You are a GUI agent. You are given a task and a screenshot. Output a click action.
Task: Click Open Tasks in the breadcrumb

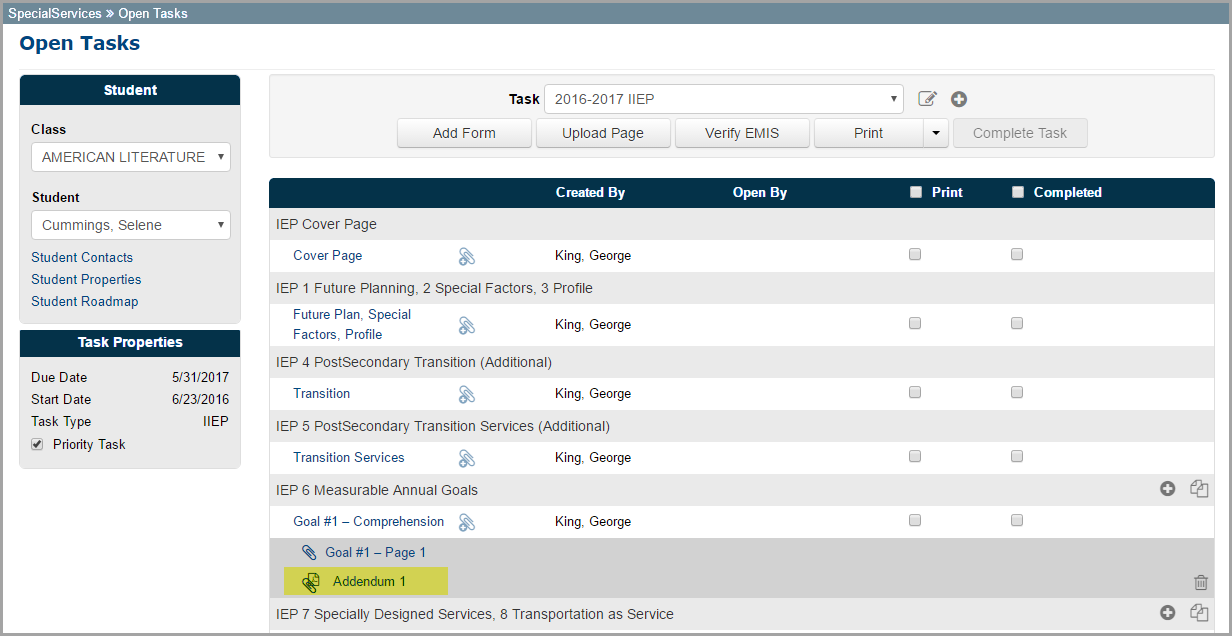point(153,14)
